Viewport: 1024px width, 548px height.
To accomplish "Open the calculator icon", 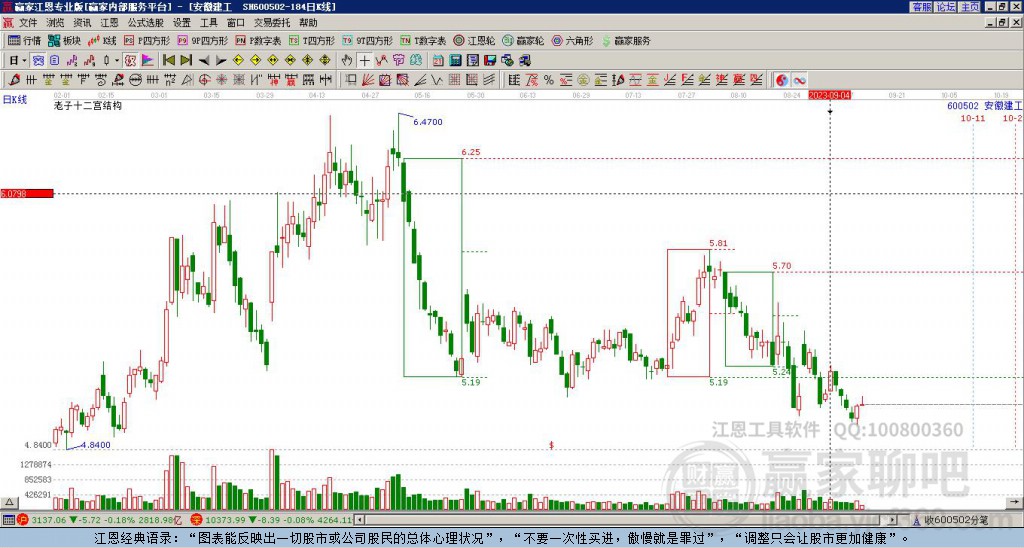I will [455, 60].
